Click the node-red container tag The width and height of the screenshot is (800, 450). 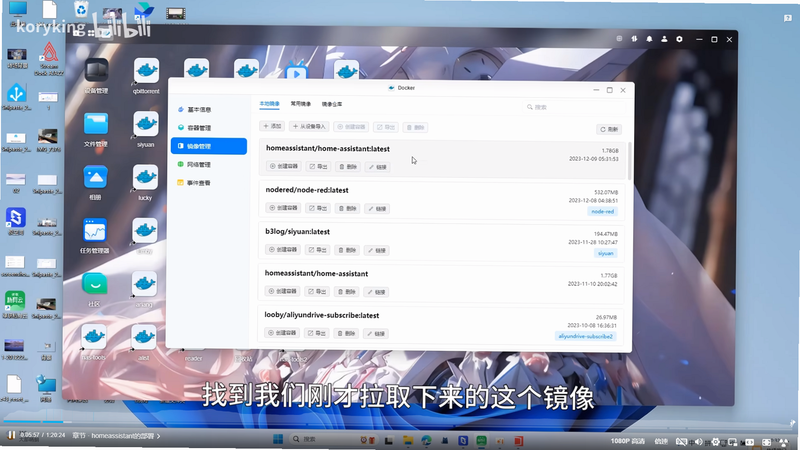602,211
